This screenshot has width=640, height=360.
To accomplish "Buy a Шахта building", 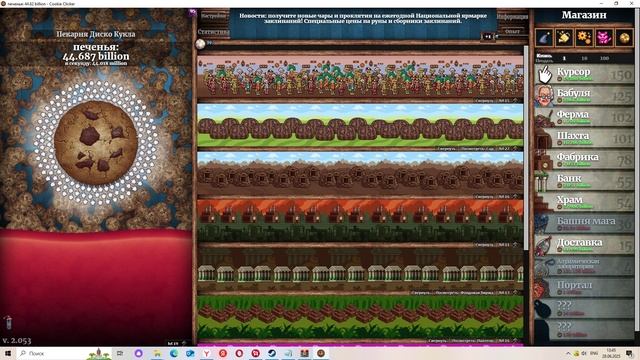I will point(584,138).
